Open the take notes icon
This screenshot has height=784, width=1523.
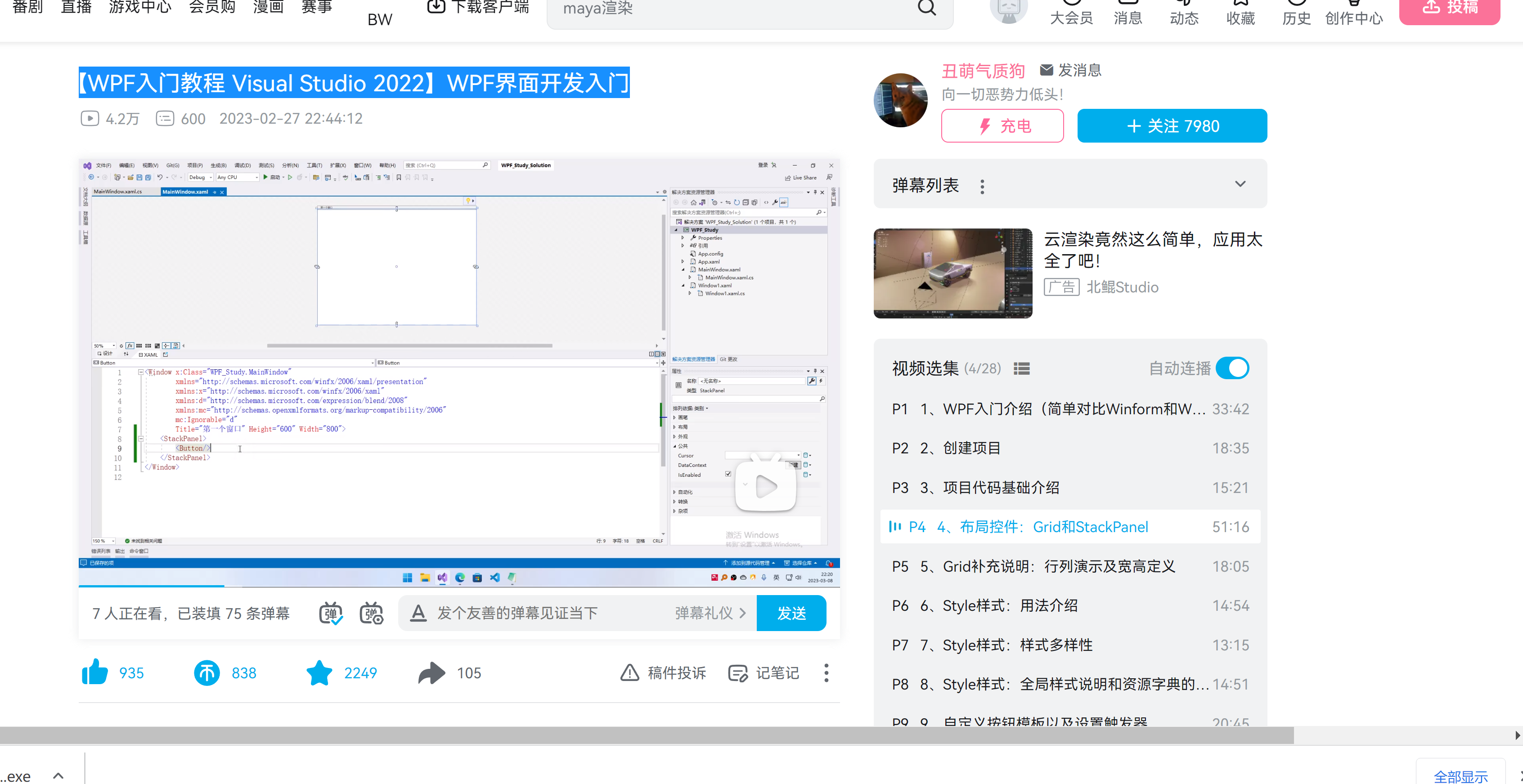pyautogui.click(x=738, y=673)
